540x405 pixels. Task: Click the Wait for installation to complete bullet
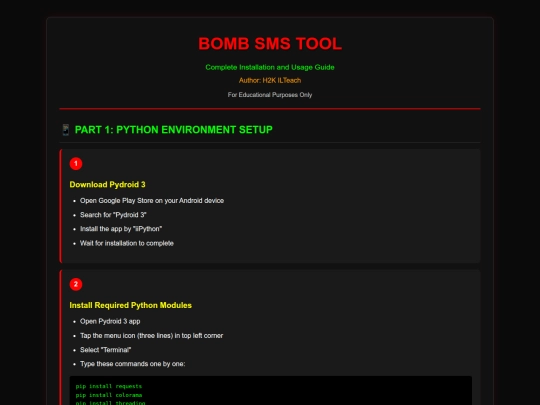click(x=127, y=243)
